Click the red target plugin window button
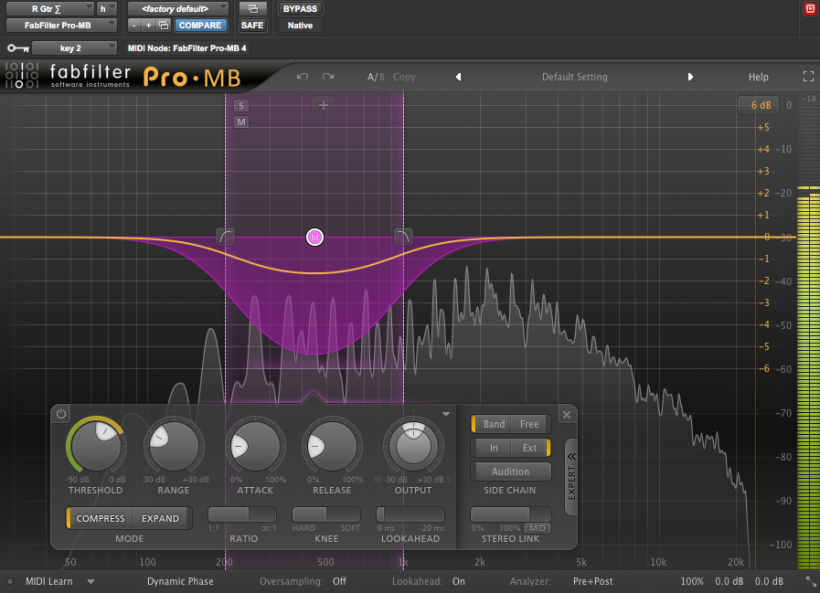820x593 pixels. pos(810,9)
